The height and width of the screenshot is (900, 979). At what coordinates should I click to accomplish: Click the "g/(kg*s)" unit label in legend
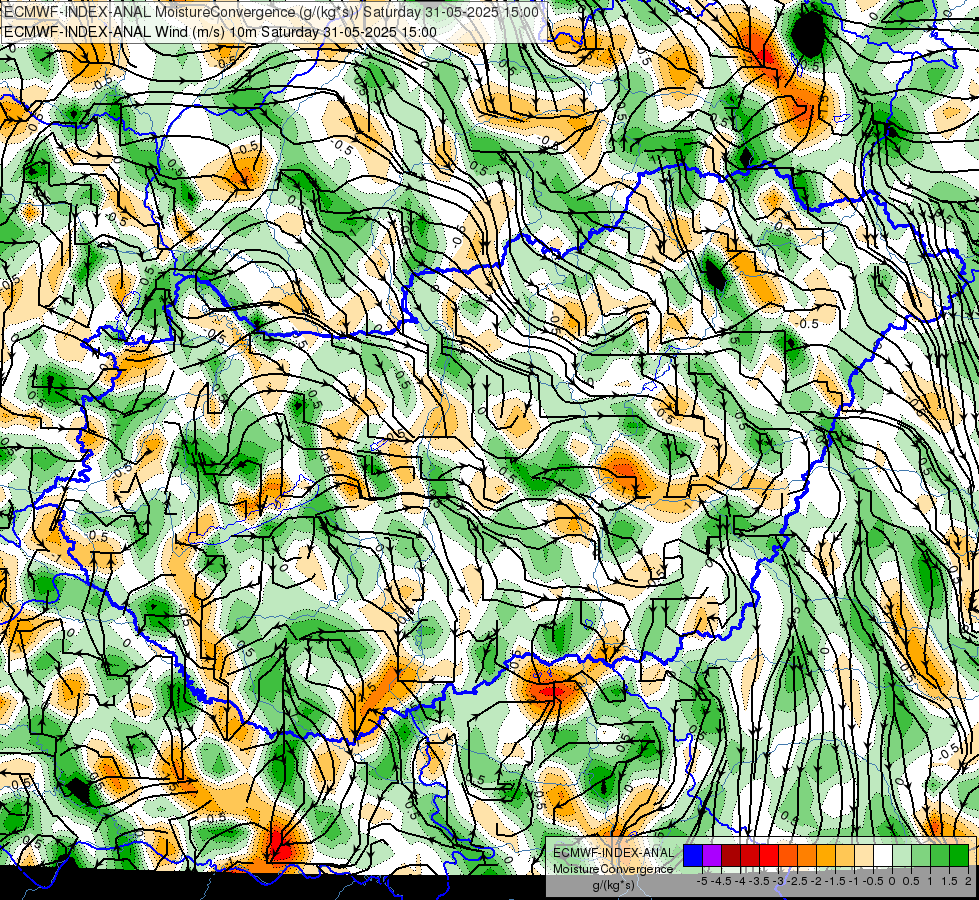click(613, 886)
